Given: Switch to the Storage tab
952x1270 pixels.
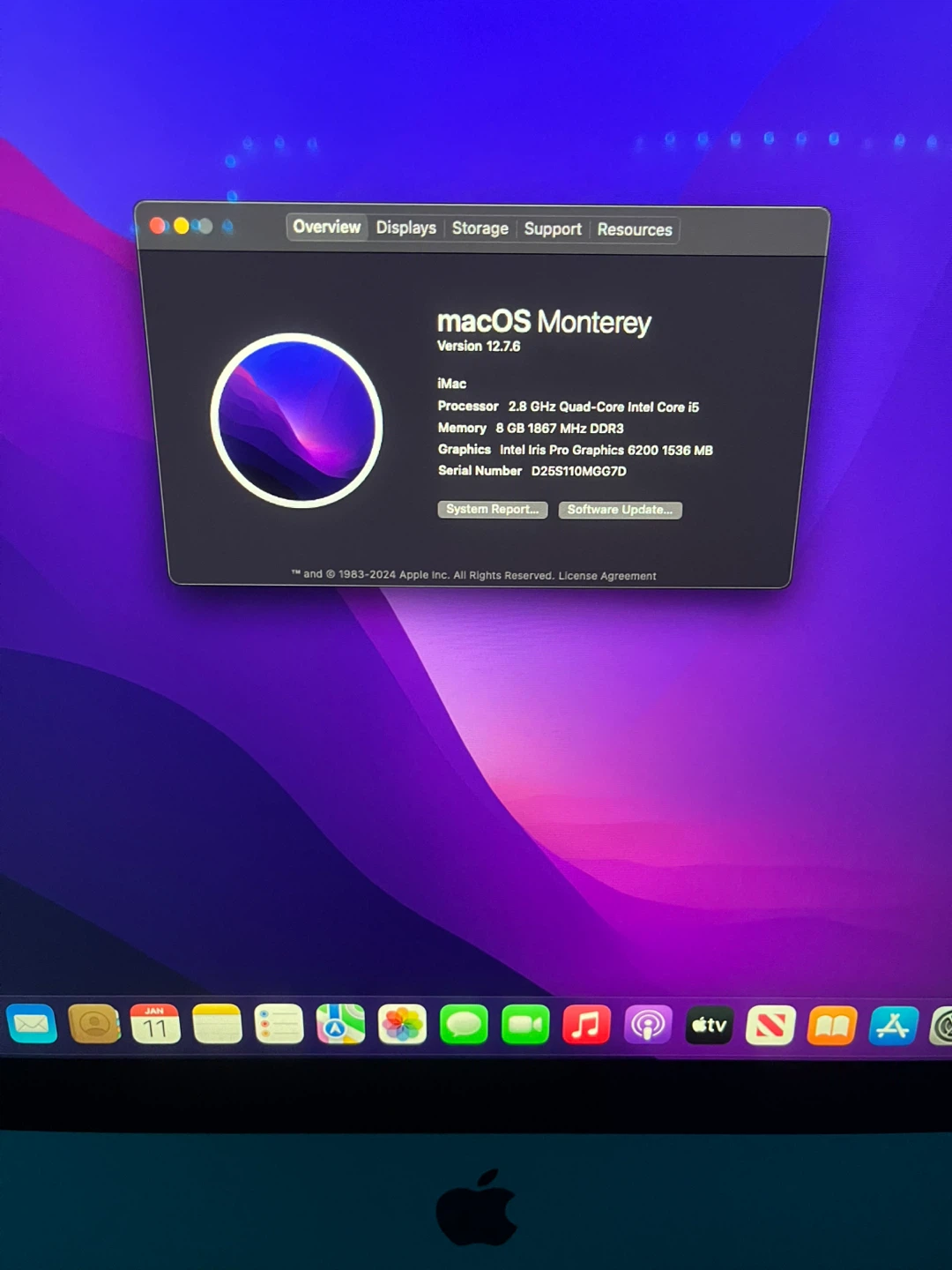Looking at the screenshot, I should (480, 228).
